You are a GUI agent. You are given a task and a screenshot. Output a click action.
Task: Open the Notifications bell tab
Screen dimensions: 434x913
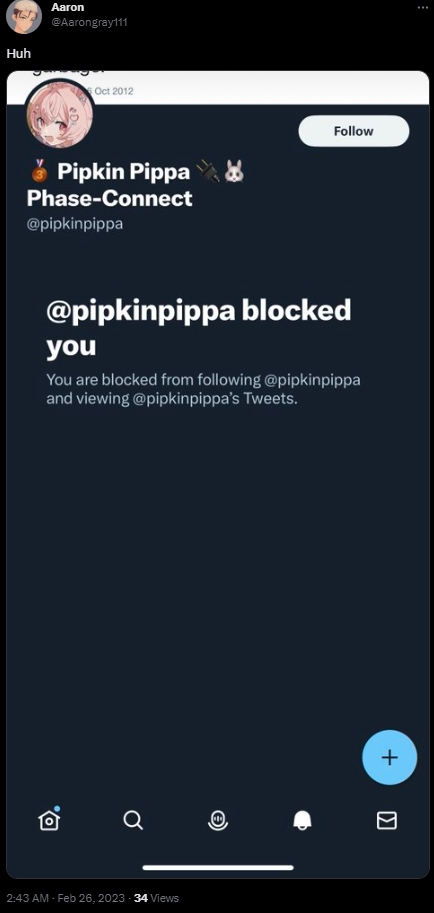coord(302,820)
